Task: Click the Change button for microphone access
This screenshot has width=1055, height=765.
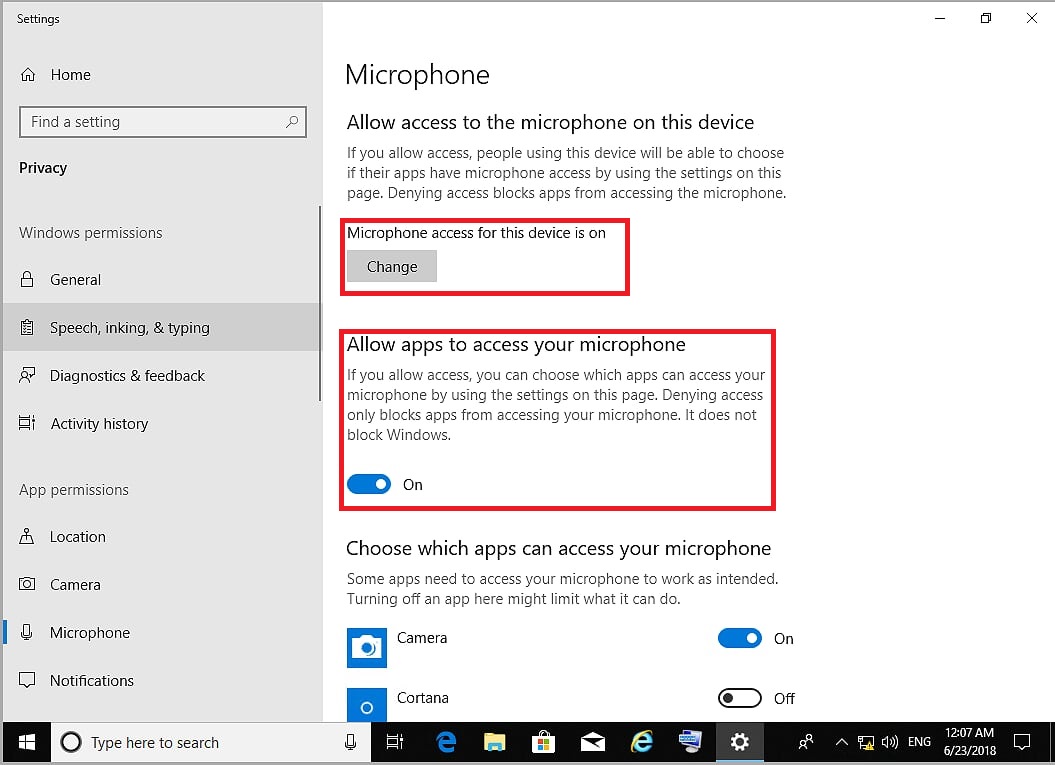Action: click(x=392, y=266)
